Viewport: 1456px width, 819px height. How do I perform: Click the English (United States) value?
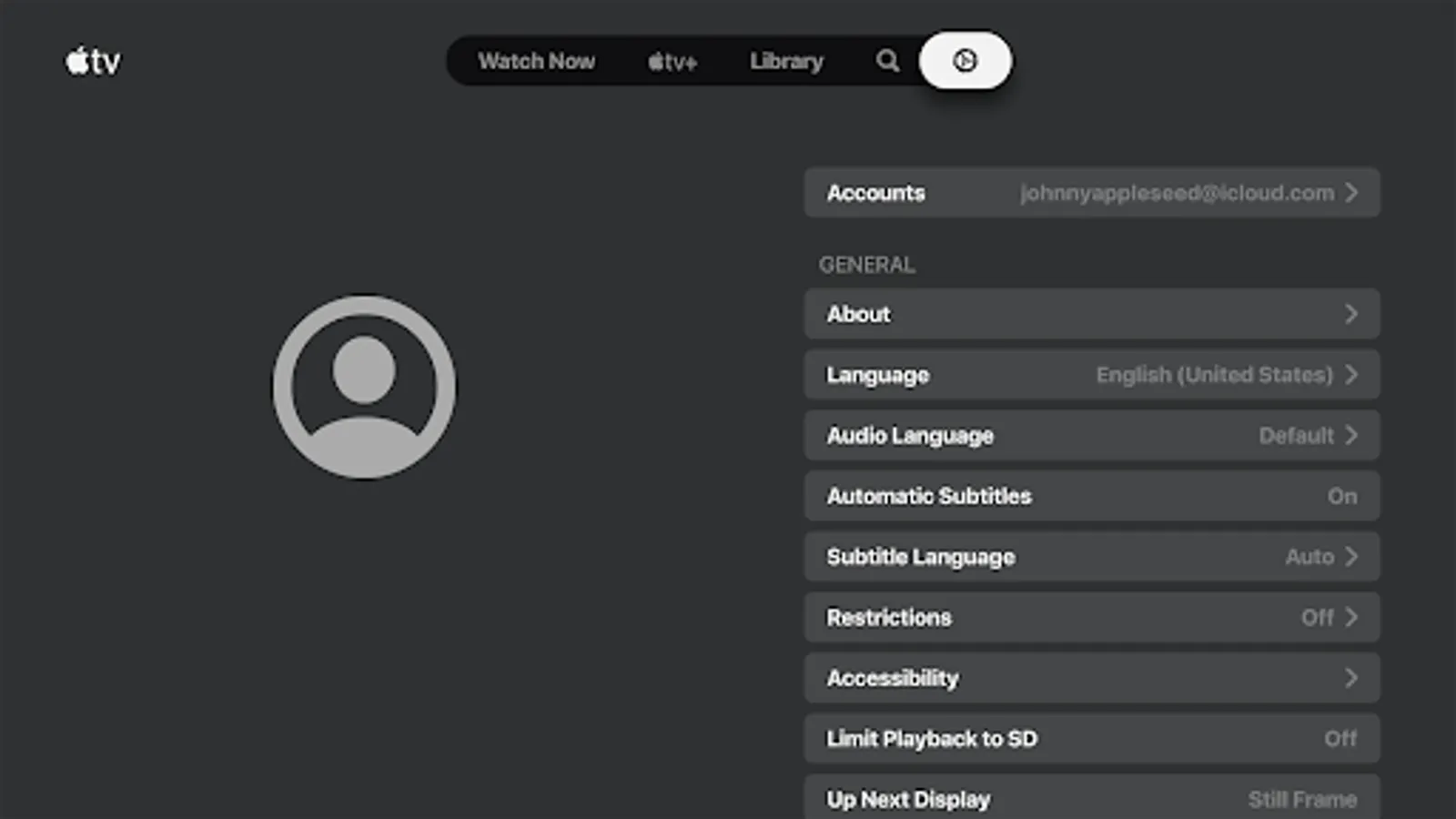coord(1214,375)
